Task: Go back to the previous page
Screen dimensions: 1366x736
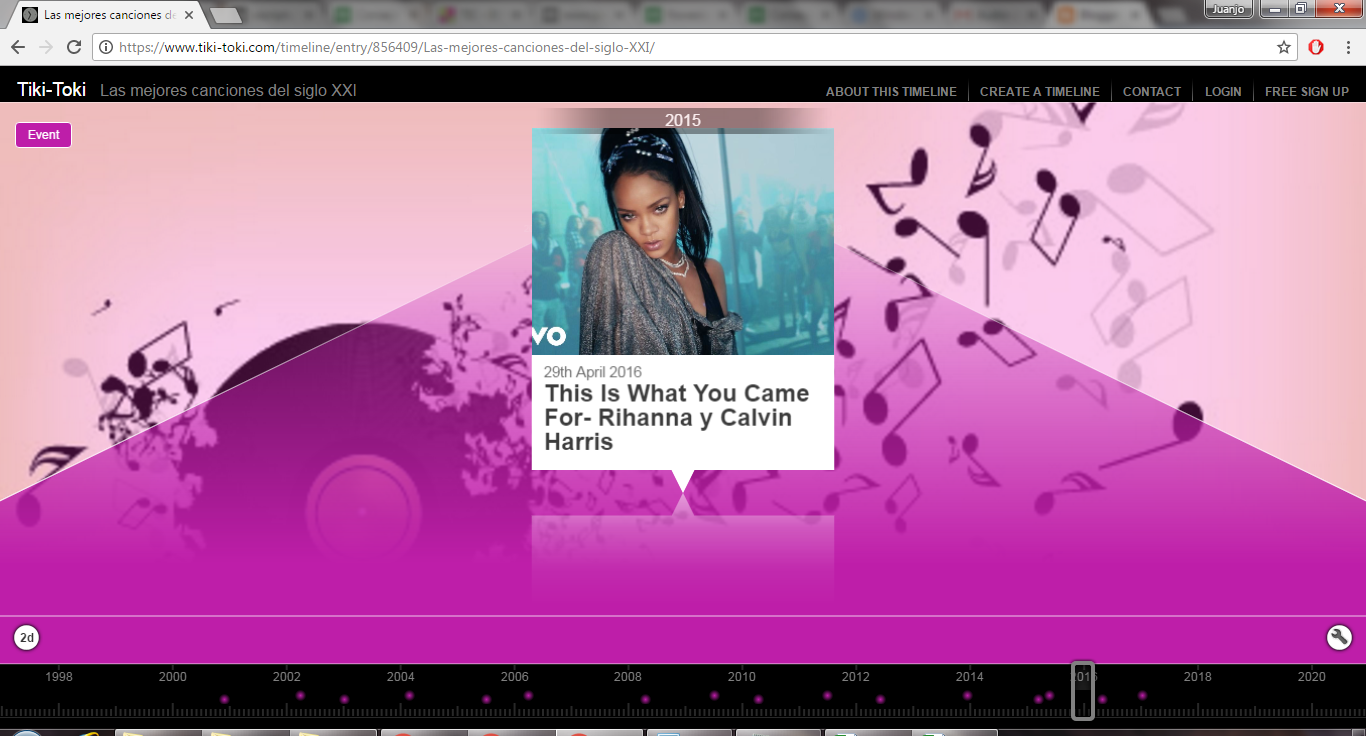Action: (x=18, y=47)
